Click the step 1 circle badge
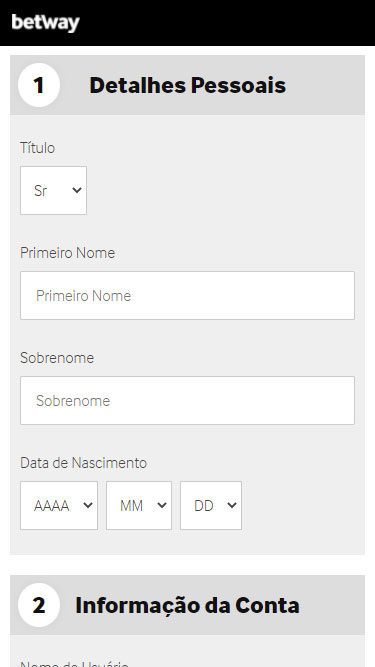 (x=39, y=85)
